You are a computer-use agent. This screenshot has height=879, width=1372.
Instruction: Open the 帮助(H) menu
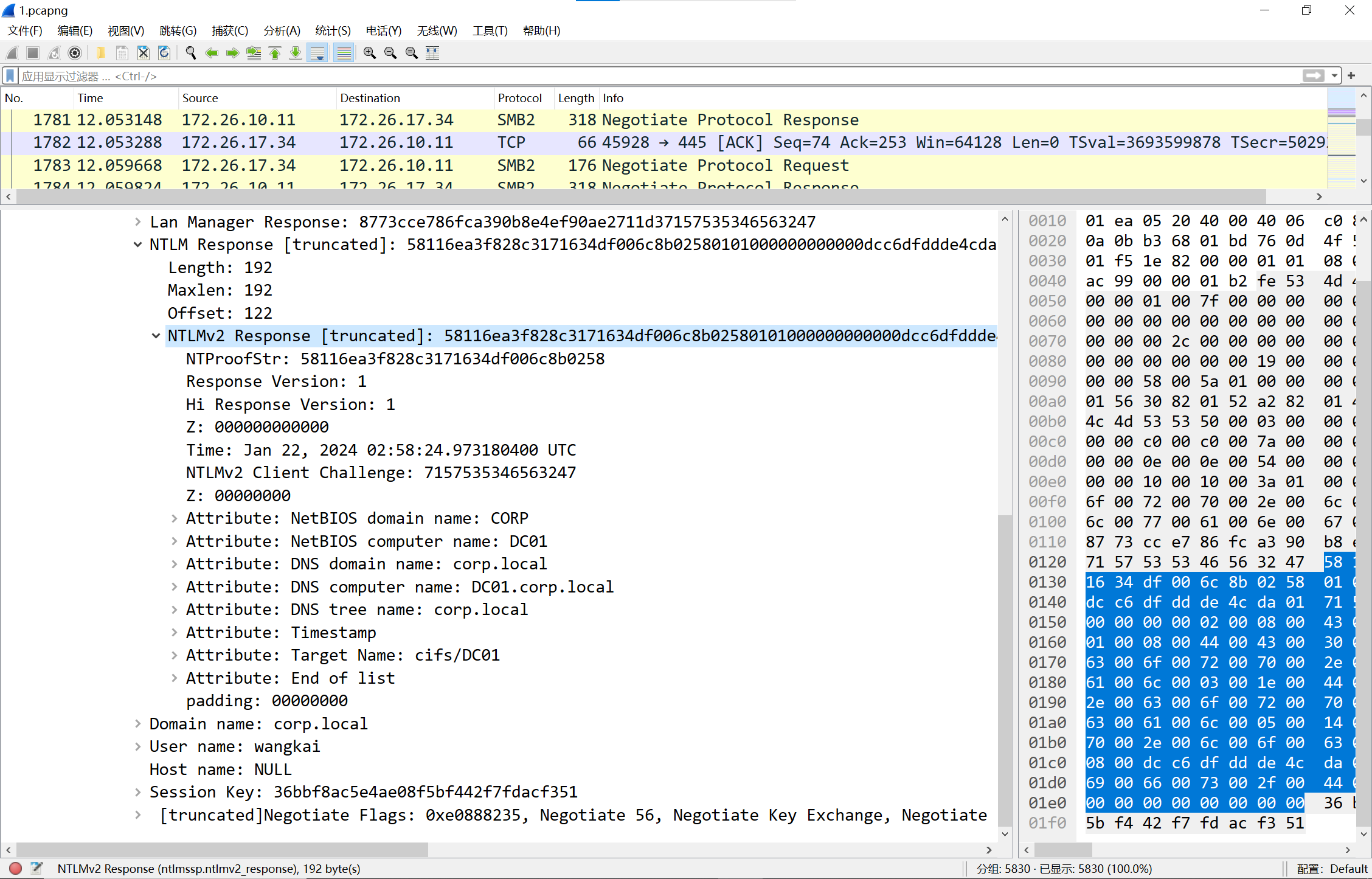542,30
